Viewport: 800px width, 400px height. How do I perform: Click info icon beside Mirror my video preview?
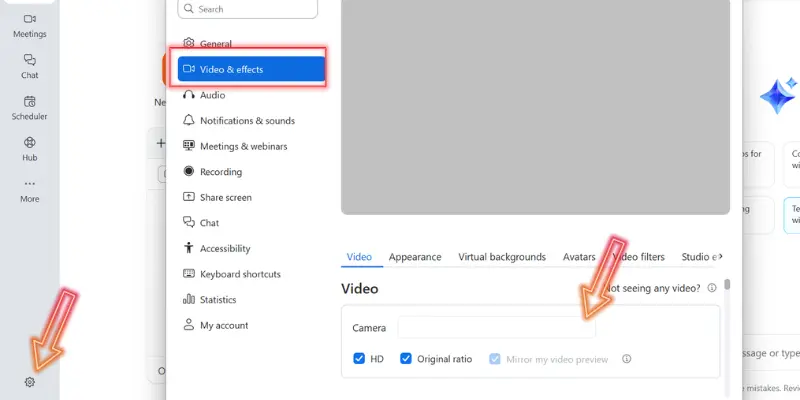(627, 359)
